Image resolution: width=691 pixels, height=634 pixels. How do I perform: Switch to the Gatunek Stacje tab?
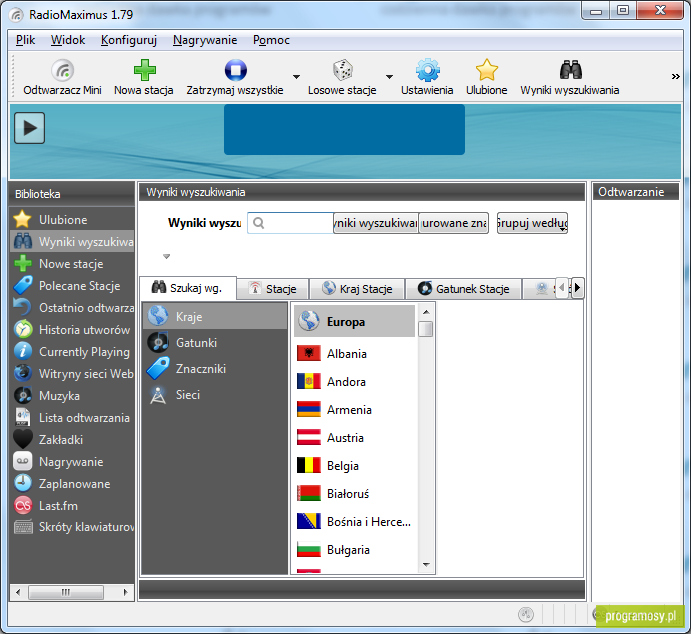464,289
